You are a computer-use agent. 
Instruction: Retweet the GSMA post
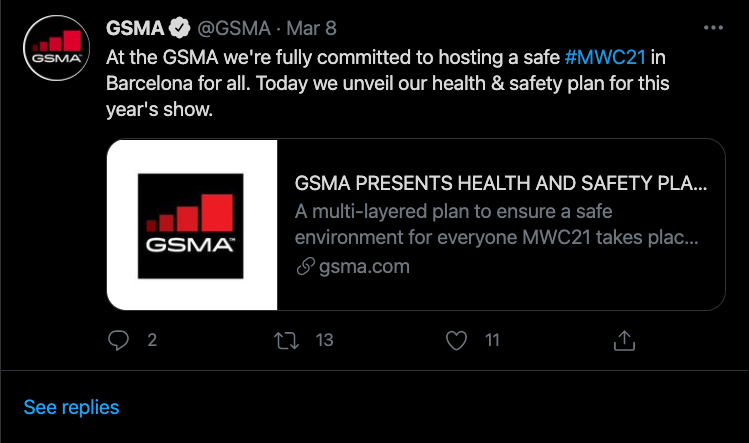(287, 340)
